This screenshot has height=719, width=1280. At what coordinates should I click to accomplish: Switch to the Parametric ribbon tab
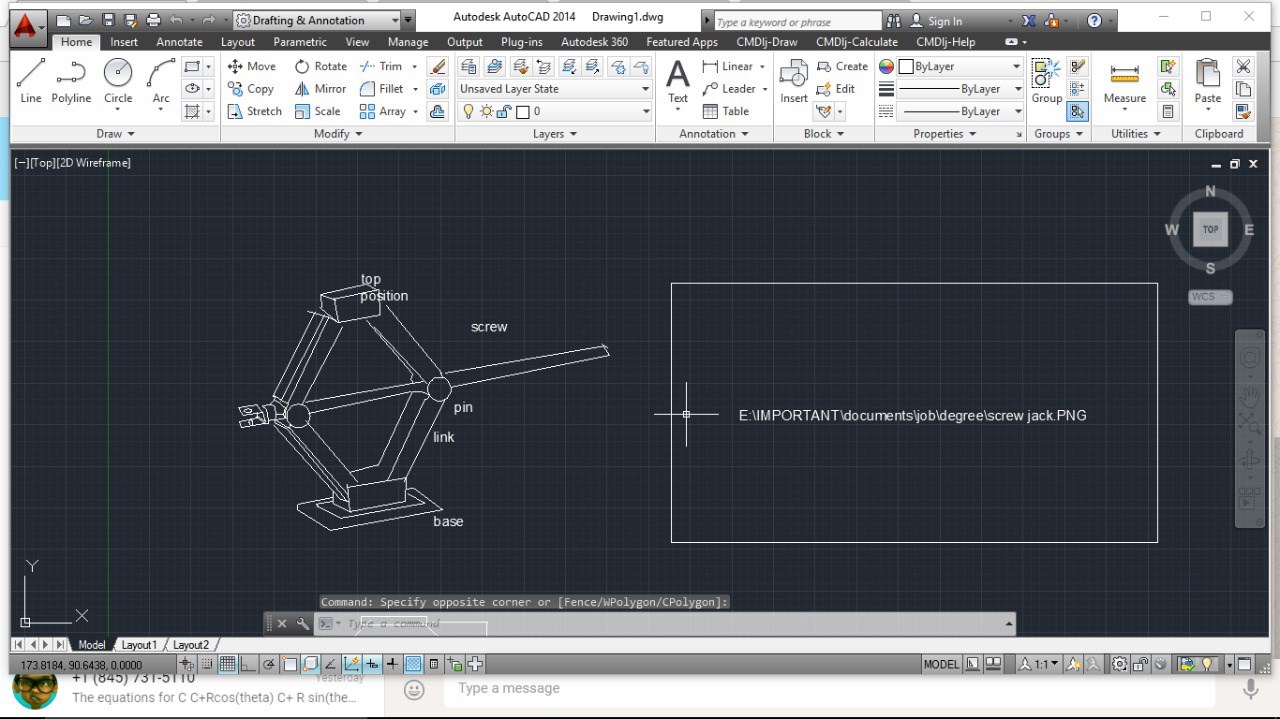click(299, 42)
